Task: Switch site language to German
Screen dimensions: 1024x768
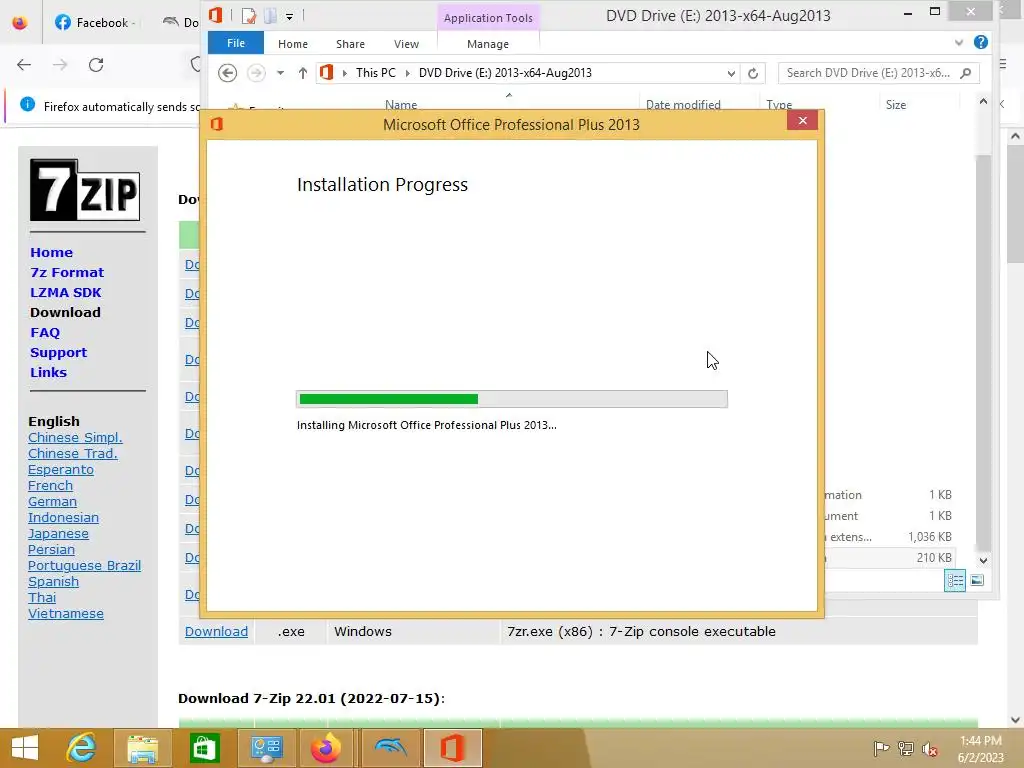Action: 52,502
